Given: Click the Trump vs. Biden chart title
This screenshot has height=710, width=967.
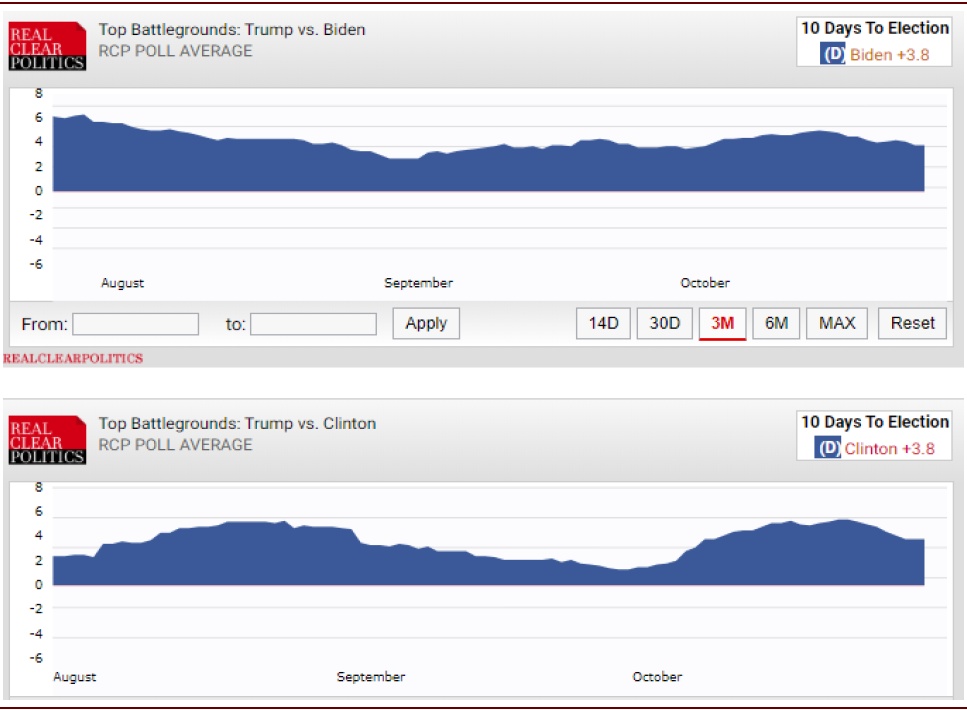Looking at the screenshot, I should [232, 30].
